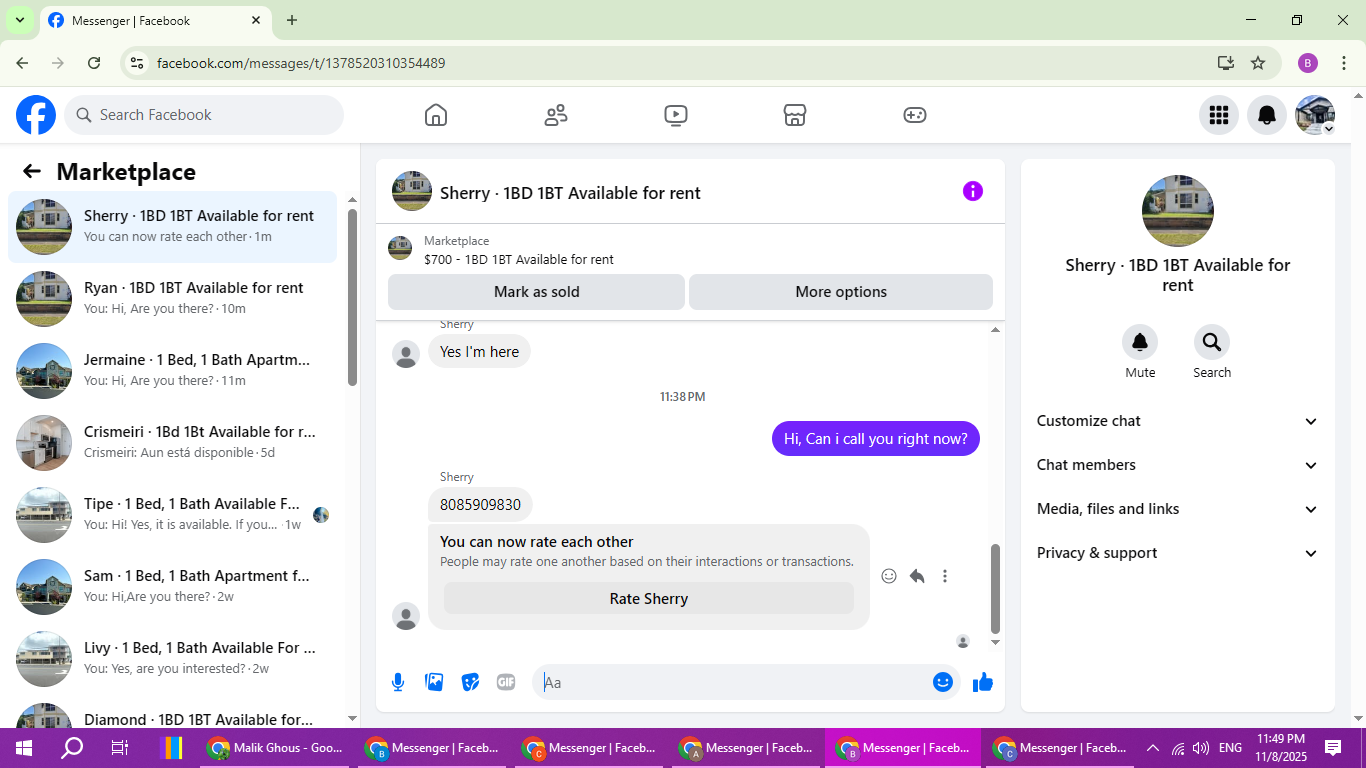React to the rating message with emoji
Image resolution: width=1366 pixels, height=768 pixels.
889,576
